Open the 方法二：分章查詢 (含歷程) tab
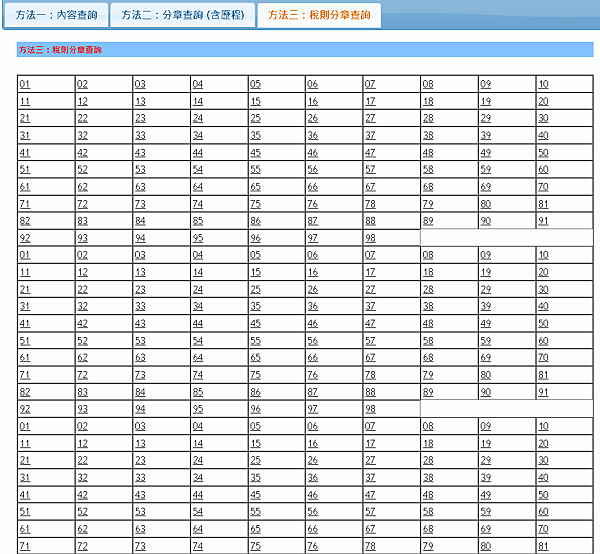 (183, 15)
